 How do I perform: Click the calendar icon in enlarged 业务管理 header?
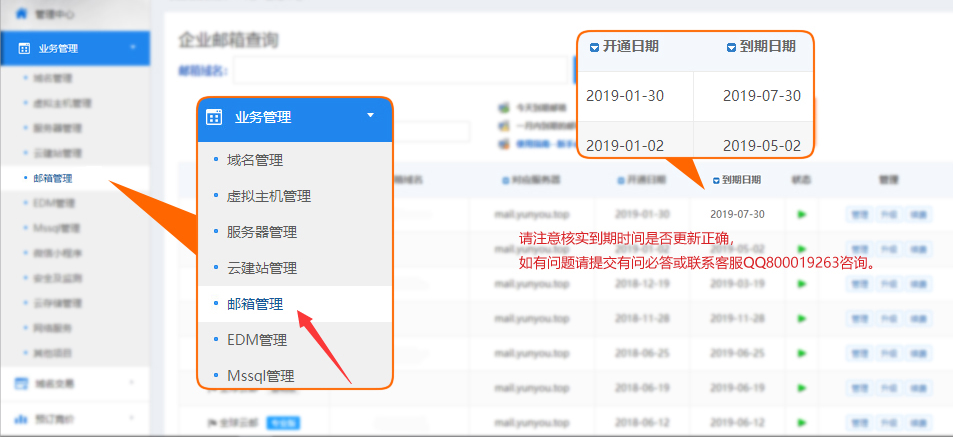[x=213, y=117]
